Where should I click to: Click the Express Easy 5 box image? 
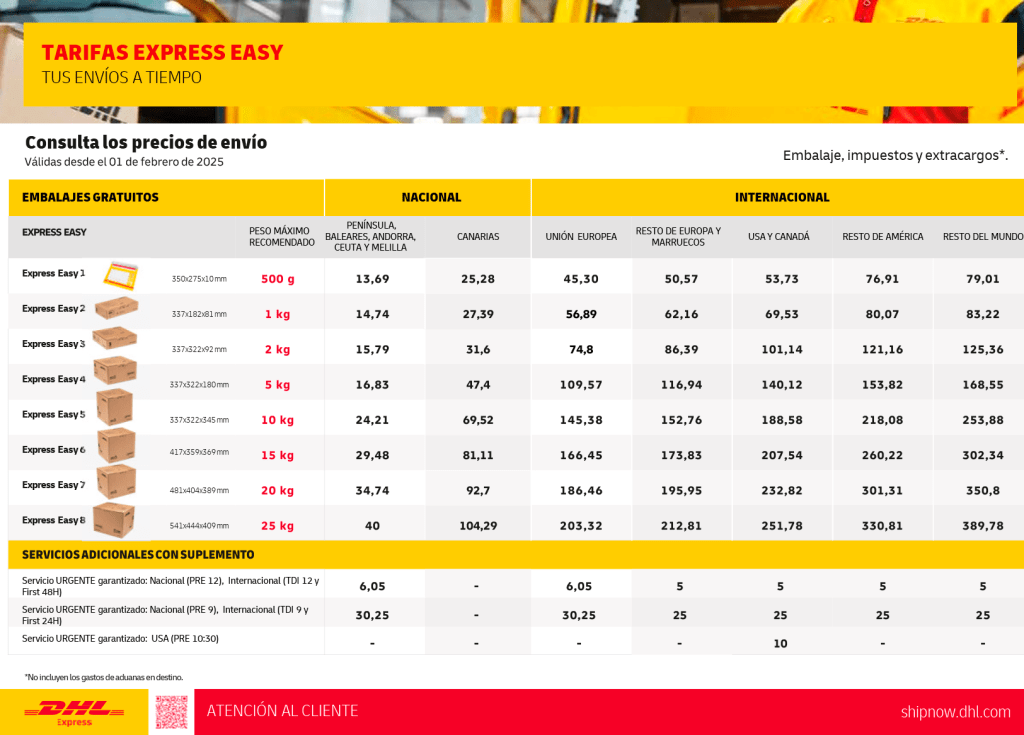[x=115, y=408]
